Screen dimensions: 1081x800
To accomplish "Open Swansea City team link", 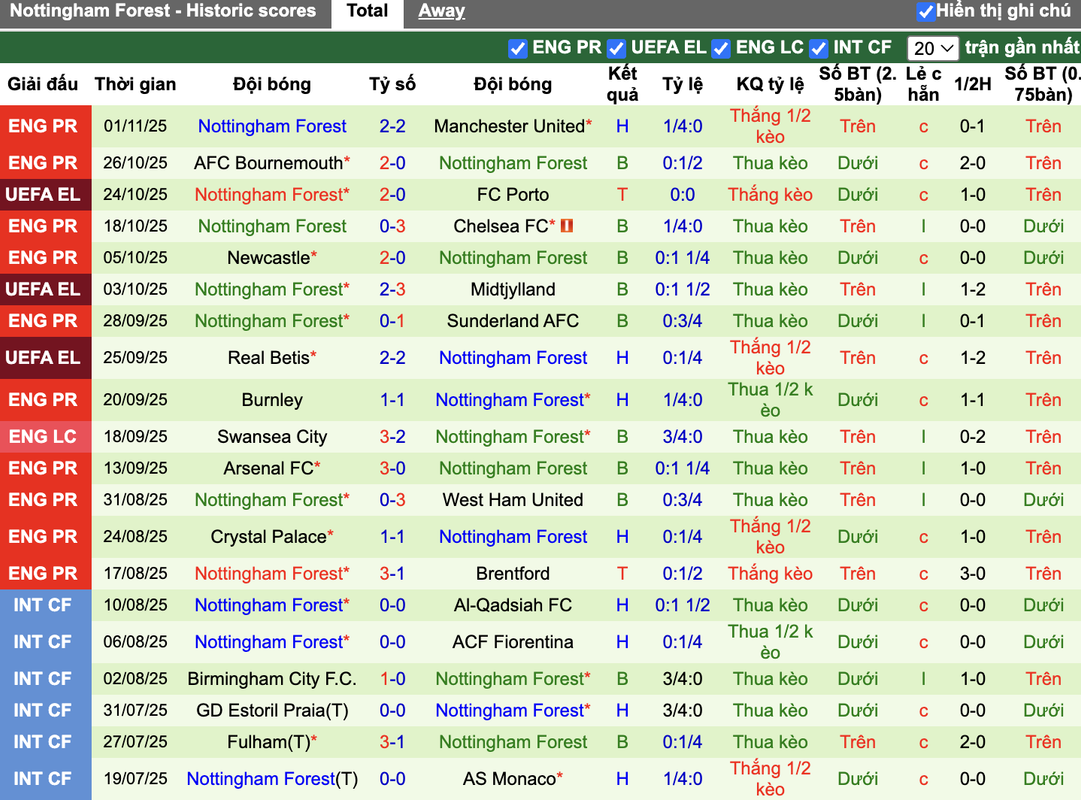I will 272,437.
